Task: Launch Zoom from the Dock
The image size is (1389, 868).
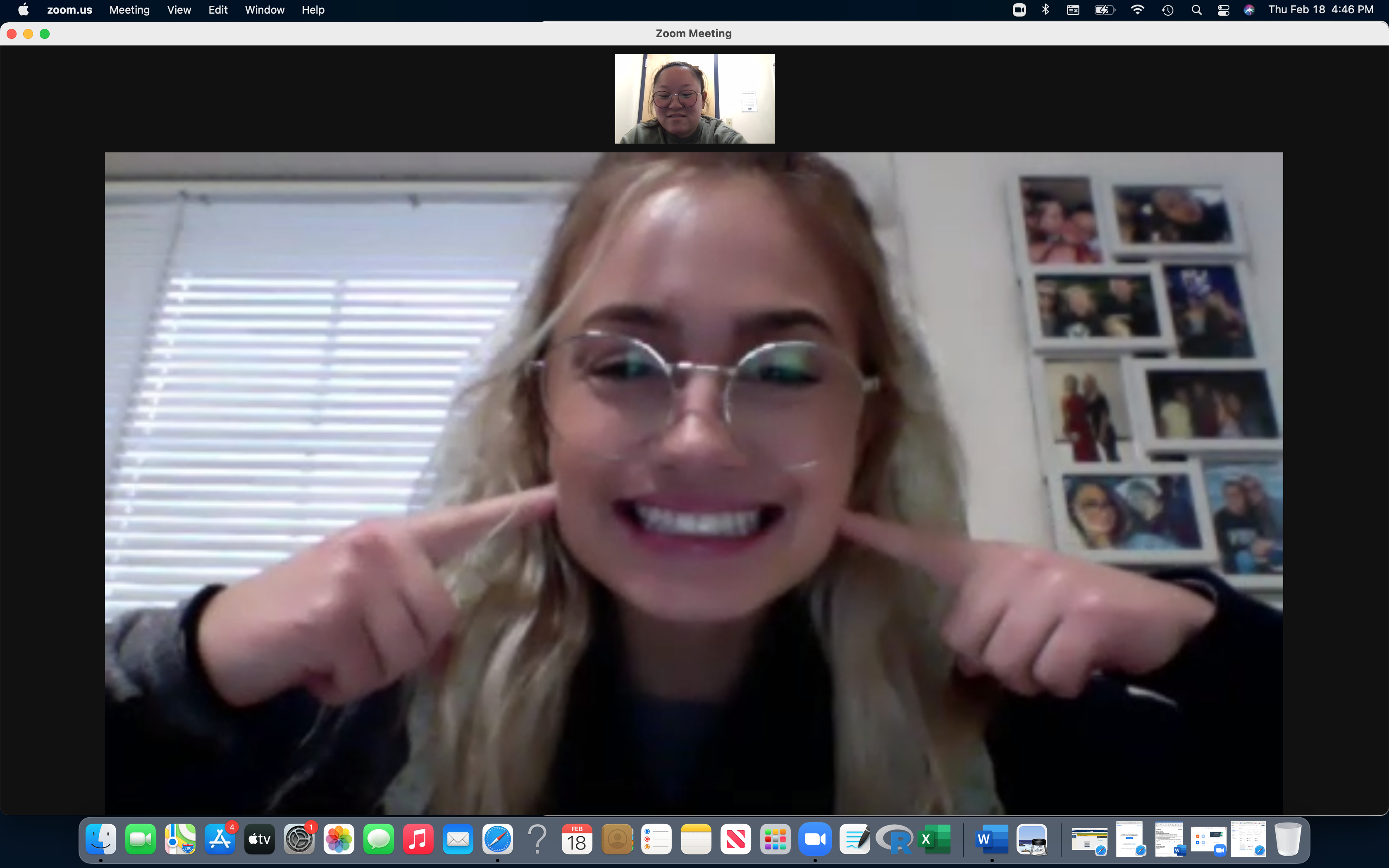Action: click(x=814, y=839)
